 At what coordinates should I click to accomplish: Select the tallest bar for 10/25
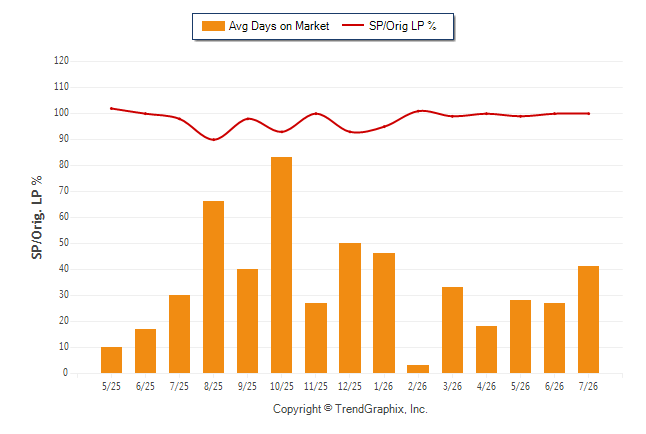click(x=281, y=265)
